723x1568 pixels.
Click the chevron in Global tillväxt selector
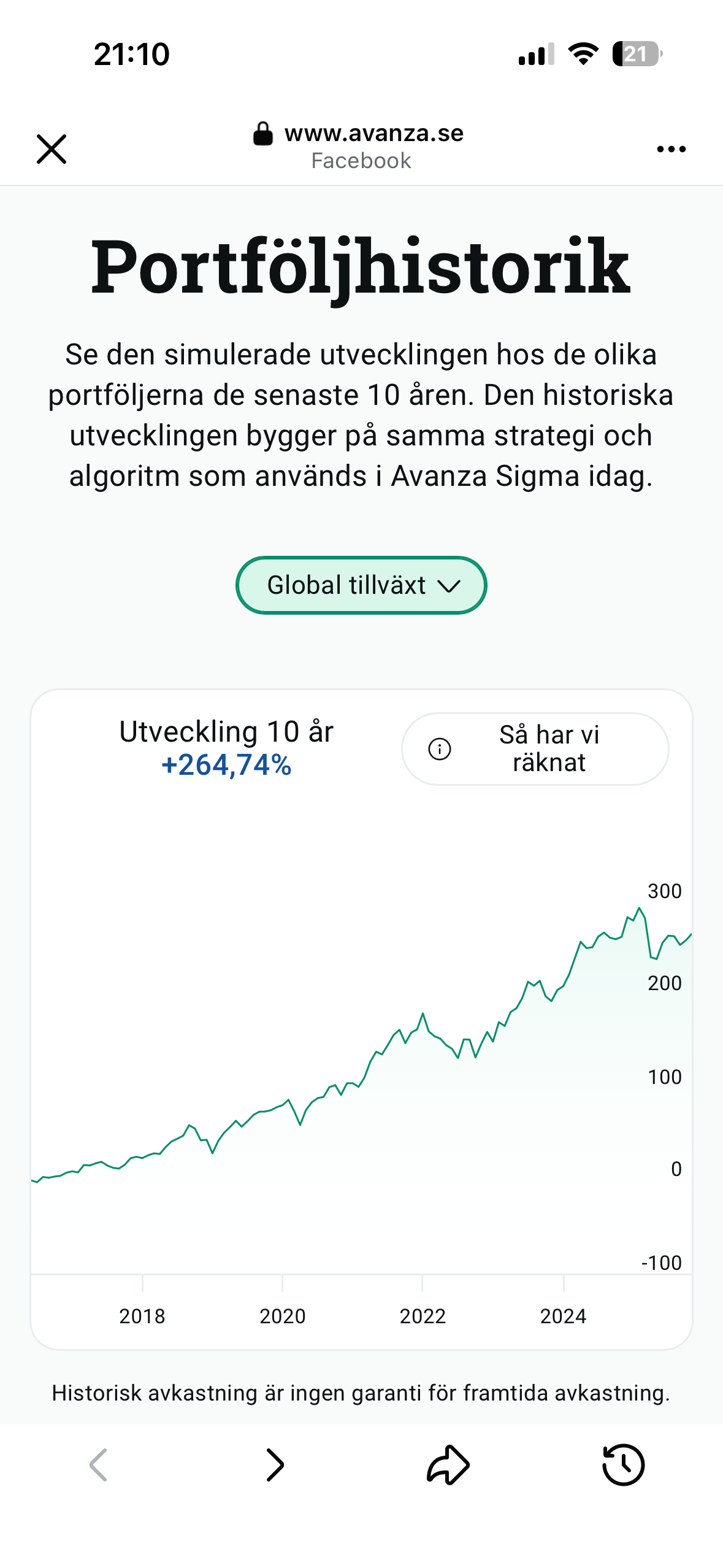449,586
